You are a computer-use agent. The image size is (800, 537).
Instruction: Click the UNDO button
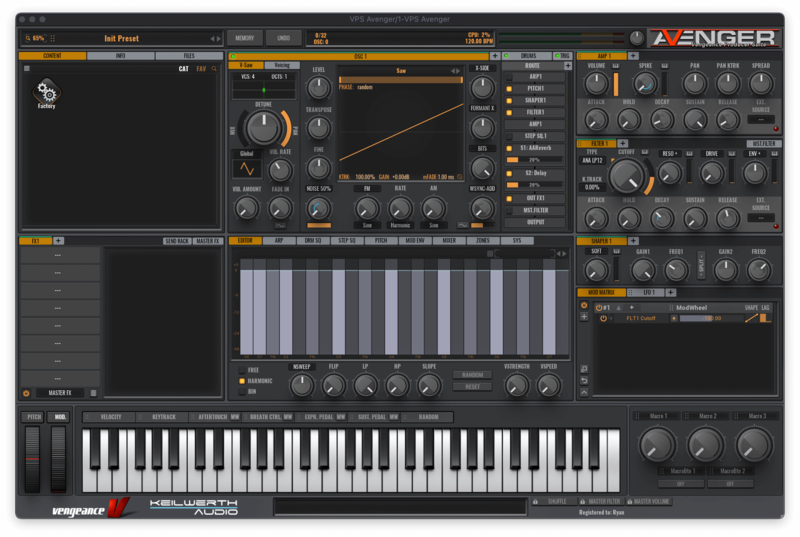click(x=283, y=38)
